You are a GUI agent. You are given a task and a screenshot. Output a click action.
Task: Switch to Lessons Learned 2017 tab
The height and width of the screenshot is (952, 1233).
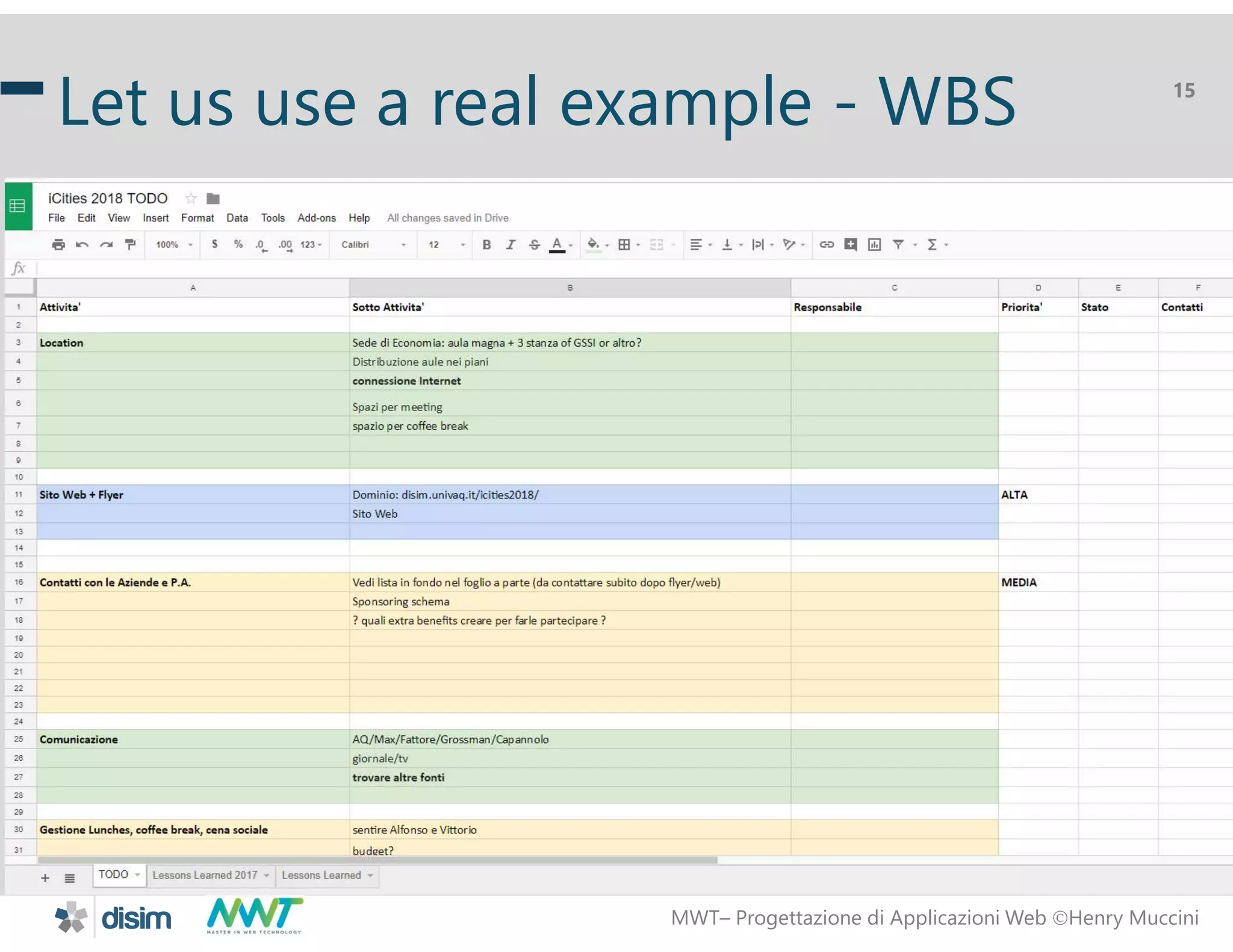point(205,875)
